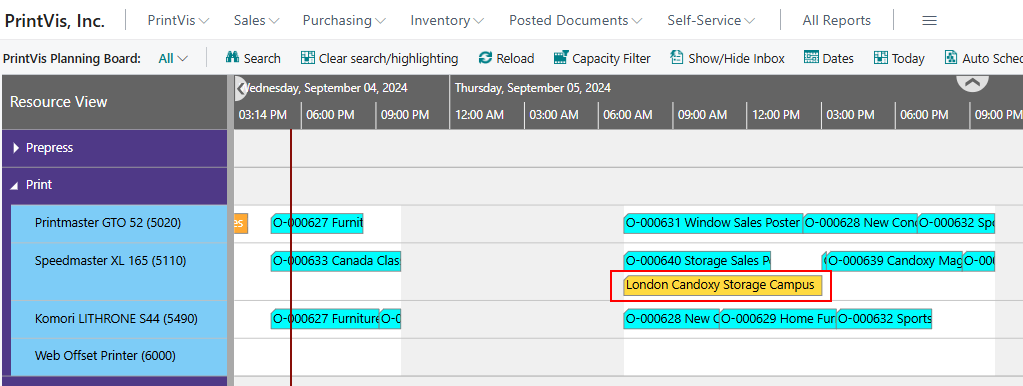Click the Search binoculars icon

coord(232,58)
